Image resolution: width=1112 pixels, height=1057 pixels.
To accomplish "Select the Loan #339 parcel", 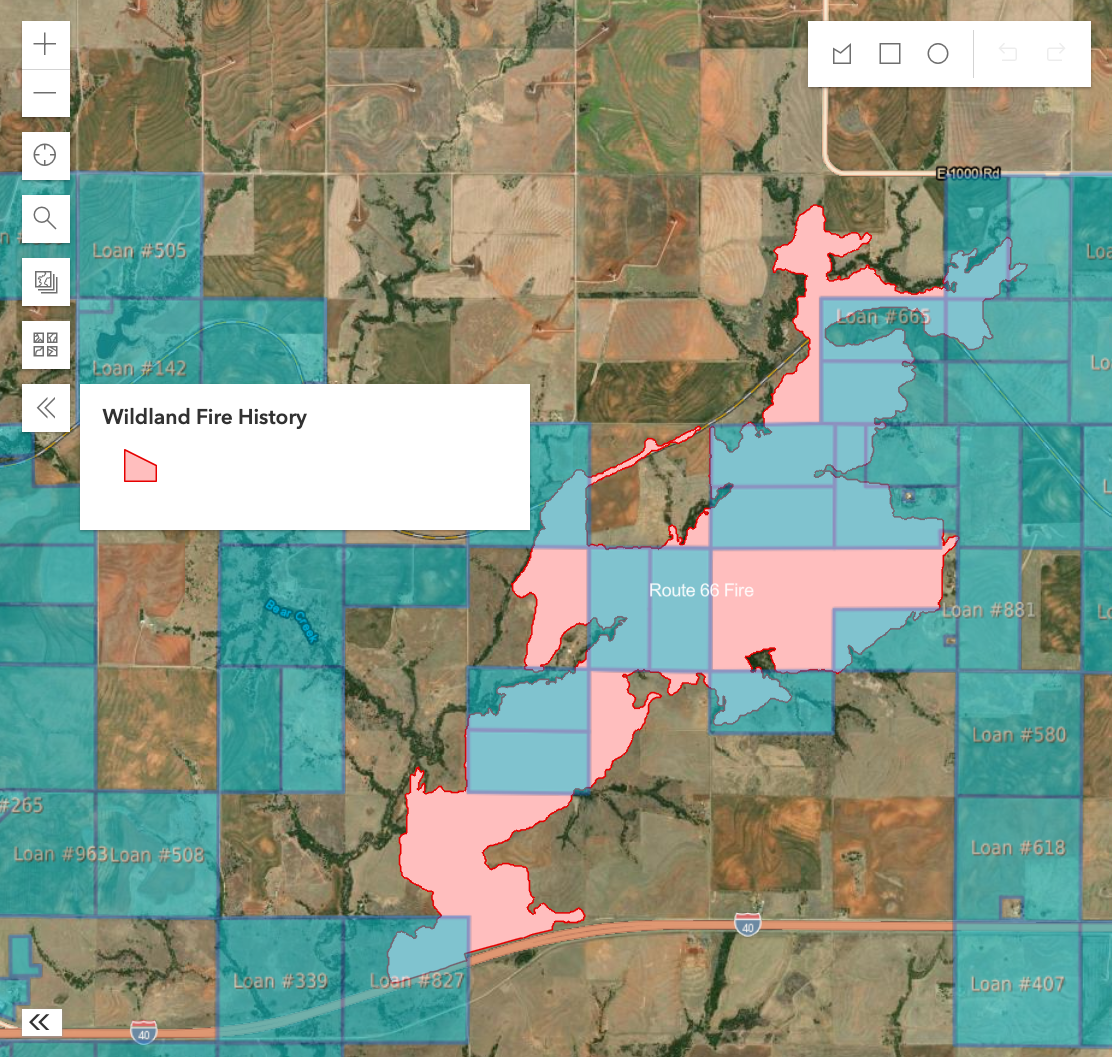I will tap(280, 981).
